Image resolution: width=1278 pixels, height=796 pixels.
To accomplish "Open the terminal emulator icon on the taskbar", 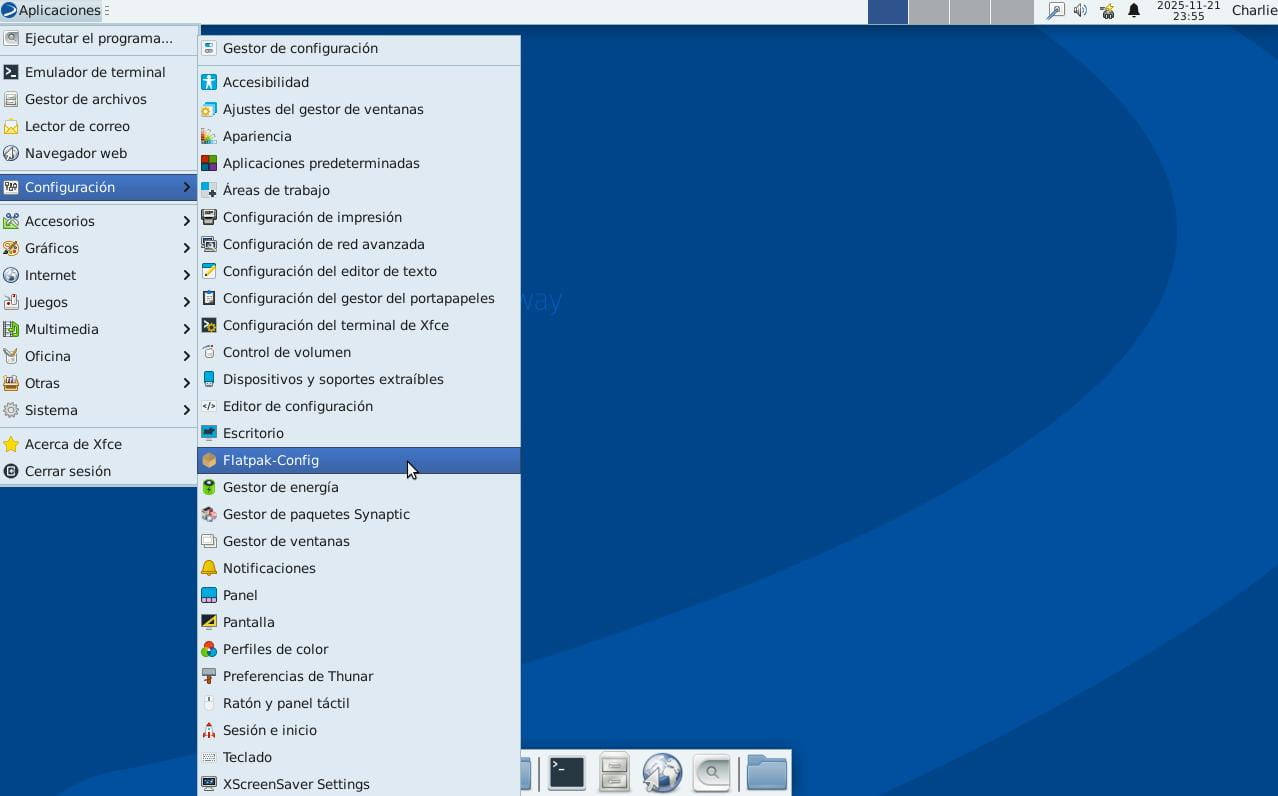I will tap(565, 772).
